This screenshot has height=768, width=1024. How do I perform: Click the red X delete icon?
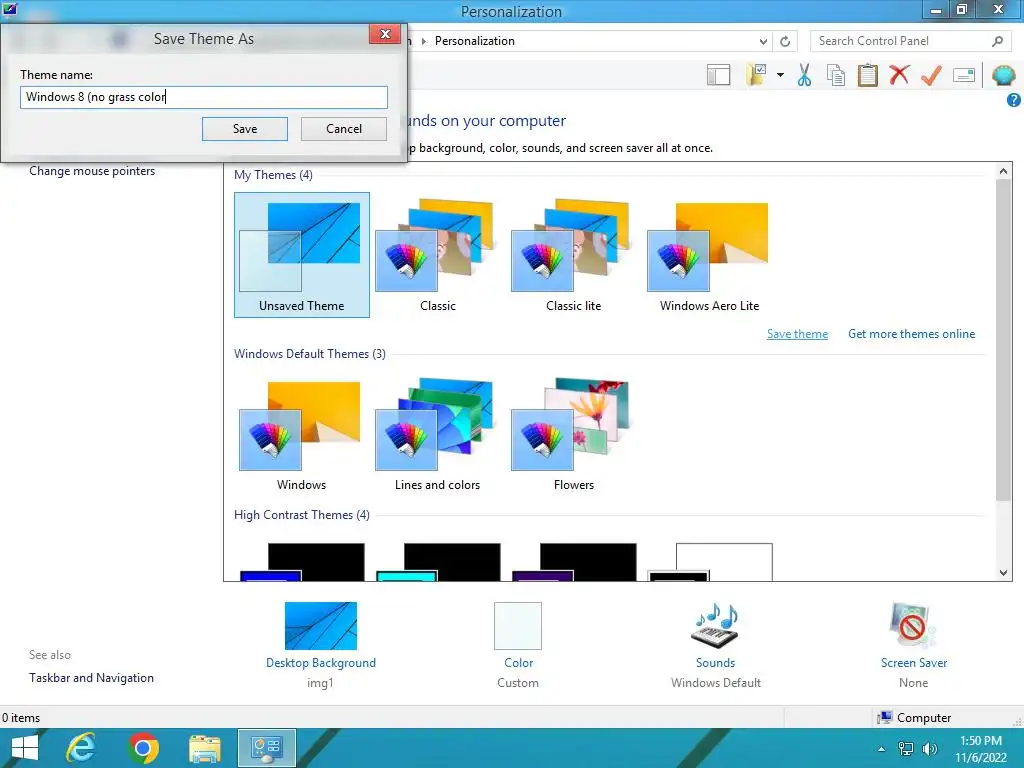[x=899, y=75]
